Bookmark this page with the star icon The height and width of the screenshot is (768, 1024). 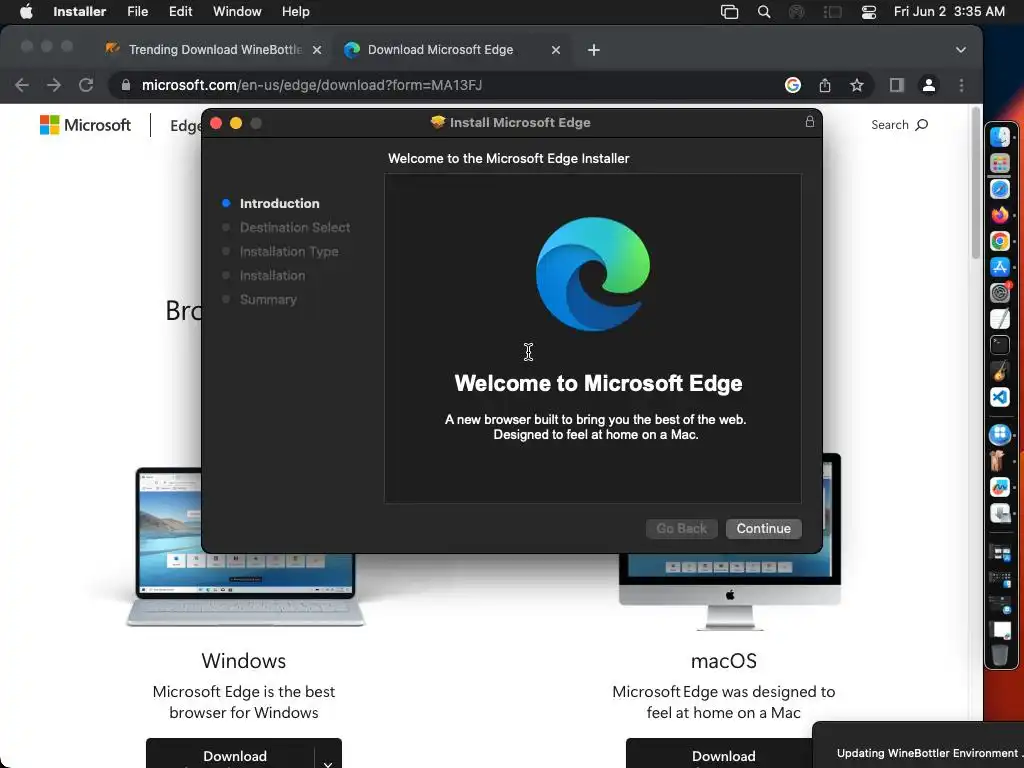pyautogui.click(x=857, y=85)
